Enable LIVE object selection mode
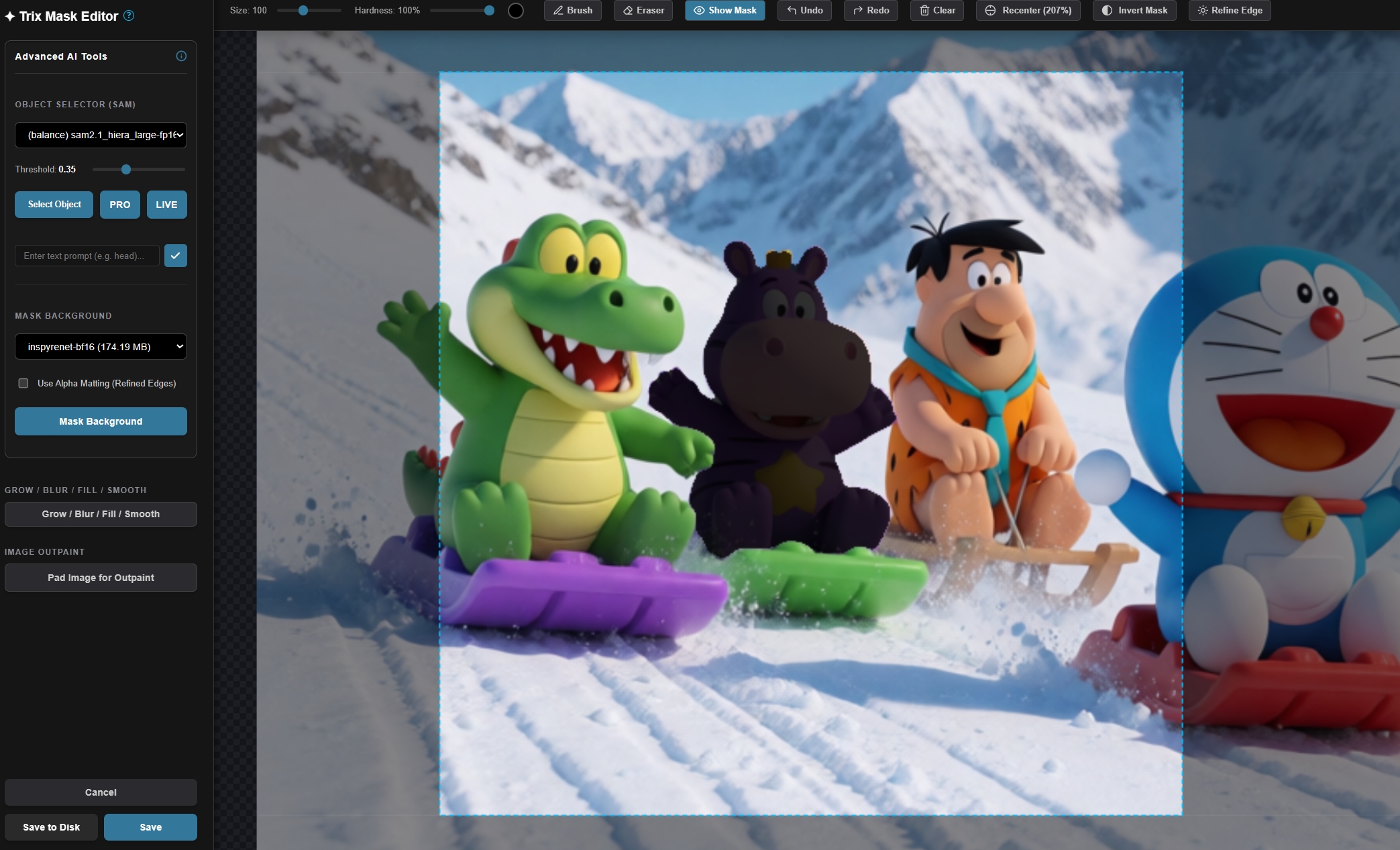 [x=167, y=205]
